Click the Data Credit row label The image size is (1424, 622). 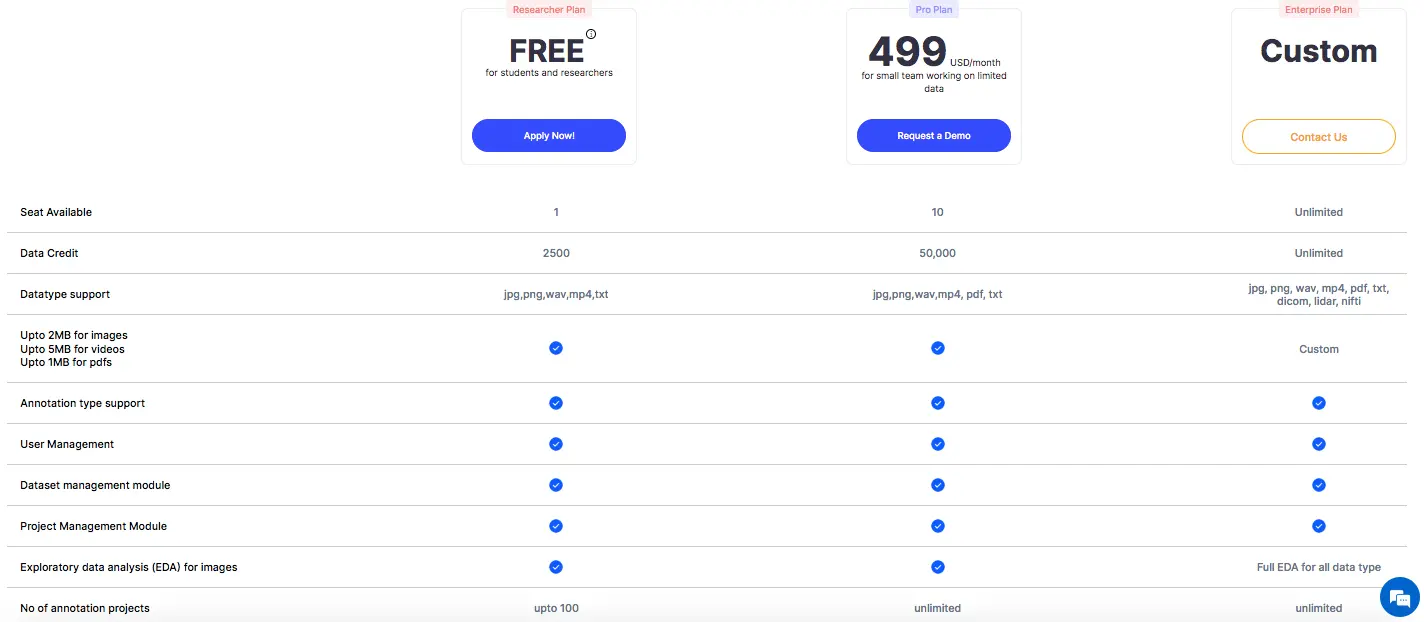(49, 253)
